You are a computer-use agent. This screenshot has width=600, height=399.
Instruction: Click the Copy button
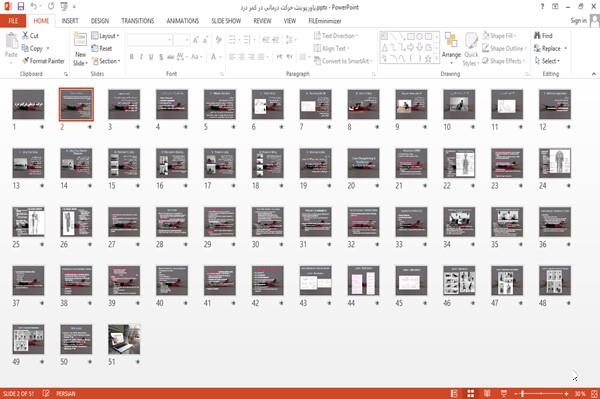(x=33, y=48)
